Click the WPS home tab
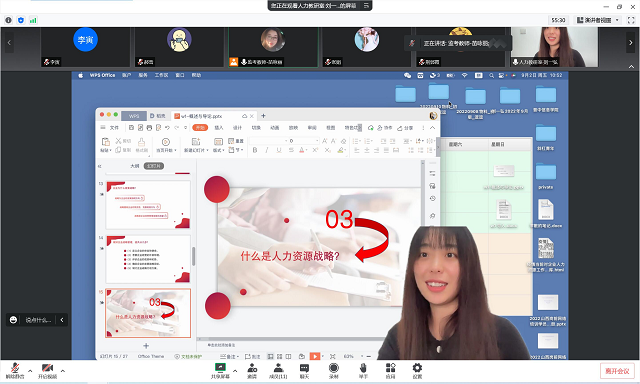Image resolution: width=640 pixels, height=384 pixels. pos(134,116)
